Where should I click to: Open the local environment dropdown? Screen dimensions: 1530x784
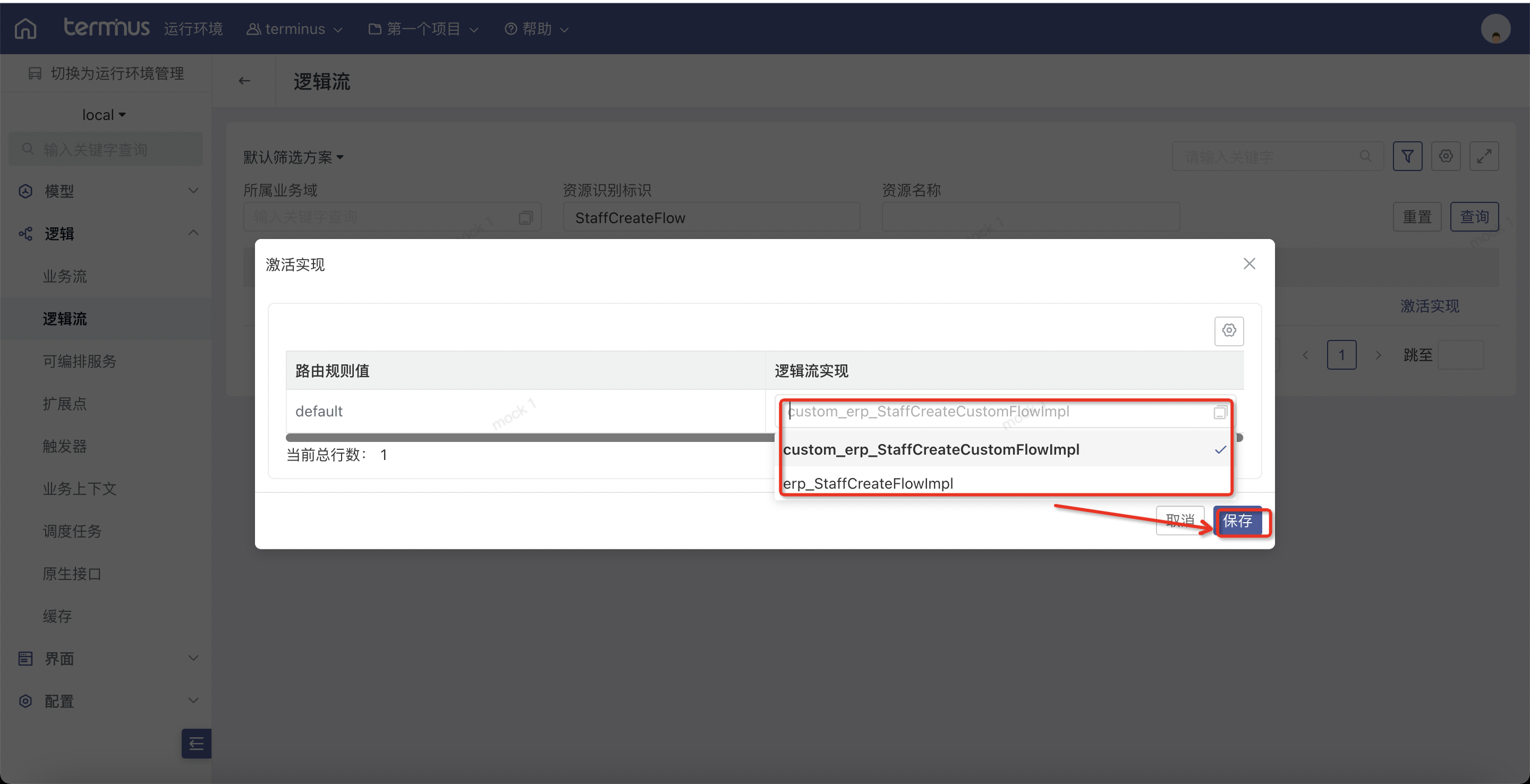pyautogui.click(x=104, y=115)
